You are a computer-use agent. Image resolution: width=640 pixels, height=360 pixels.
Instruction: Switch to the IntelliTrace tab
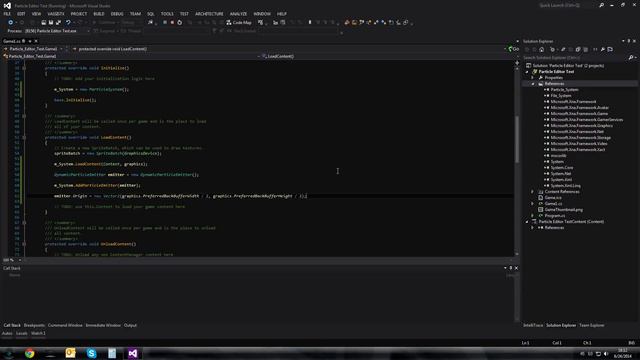[533, 325]
